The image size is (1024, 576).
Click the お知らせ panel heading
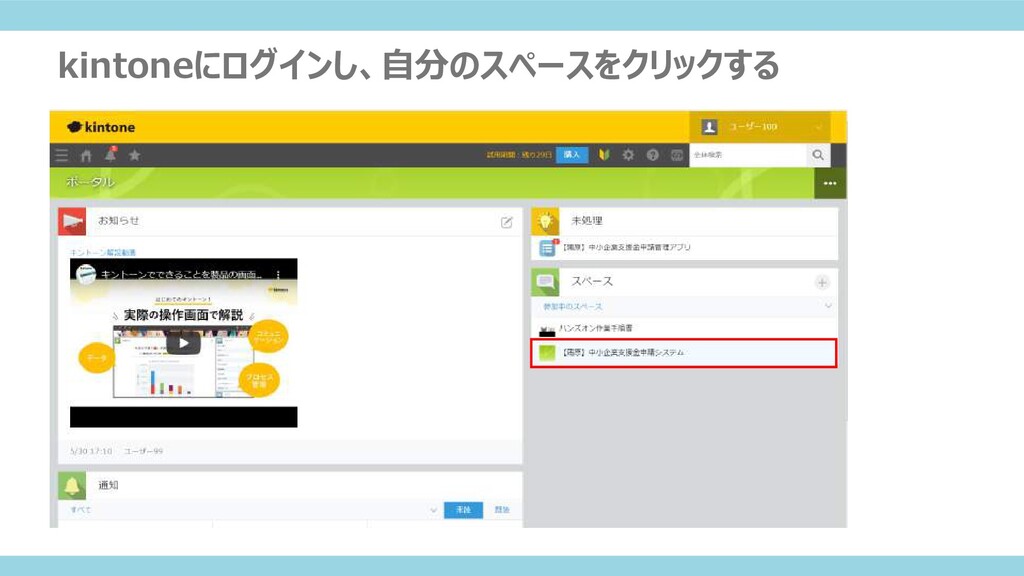[x=119, y=221]
